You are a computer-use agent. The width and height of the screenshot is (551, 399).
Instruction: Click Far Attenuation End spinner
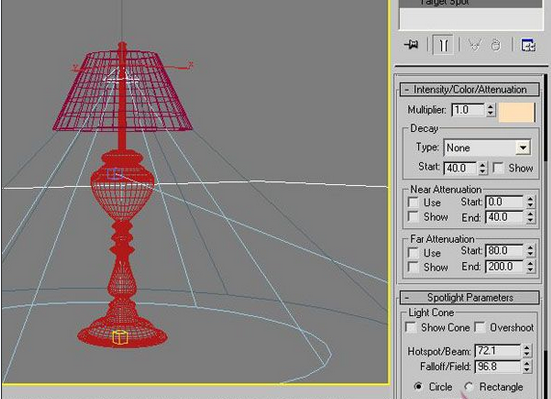pyautogui.click(x=530, y=266)
